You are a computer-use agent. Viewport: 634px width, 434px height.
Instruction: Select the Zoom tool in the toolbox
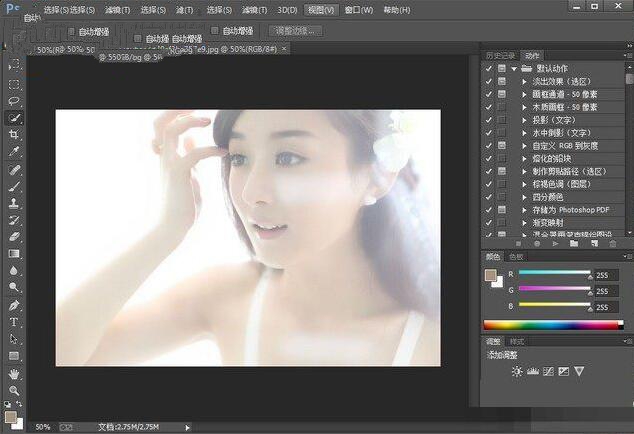[x=14, y=391]
